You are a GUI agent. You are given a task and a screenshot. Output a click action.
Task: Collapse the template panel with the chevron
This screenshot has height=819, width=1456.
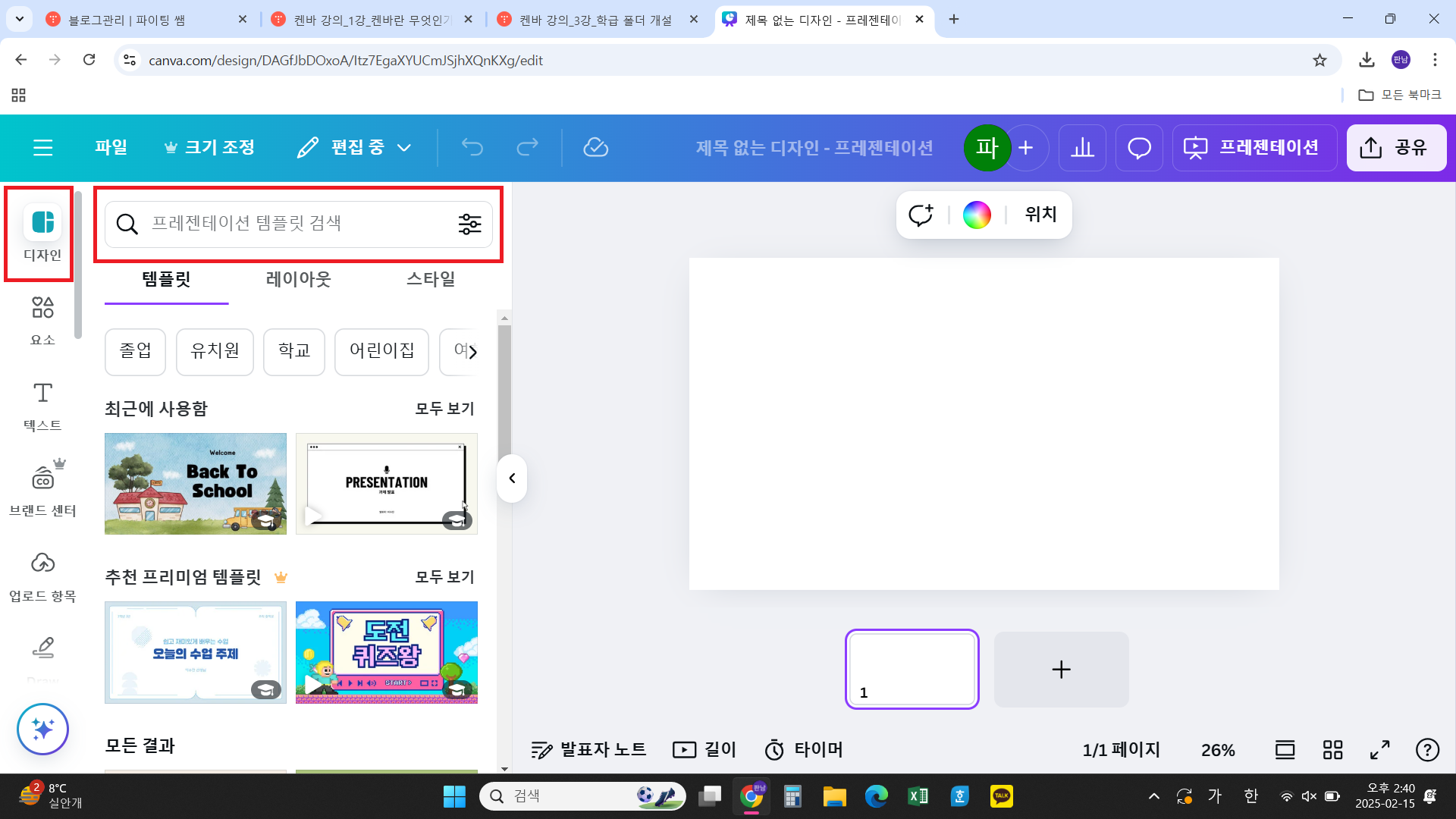coord(511,478)
